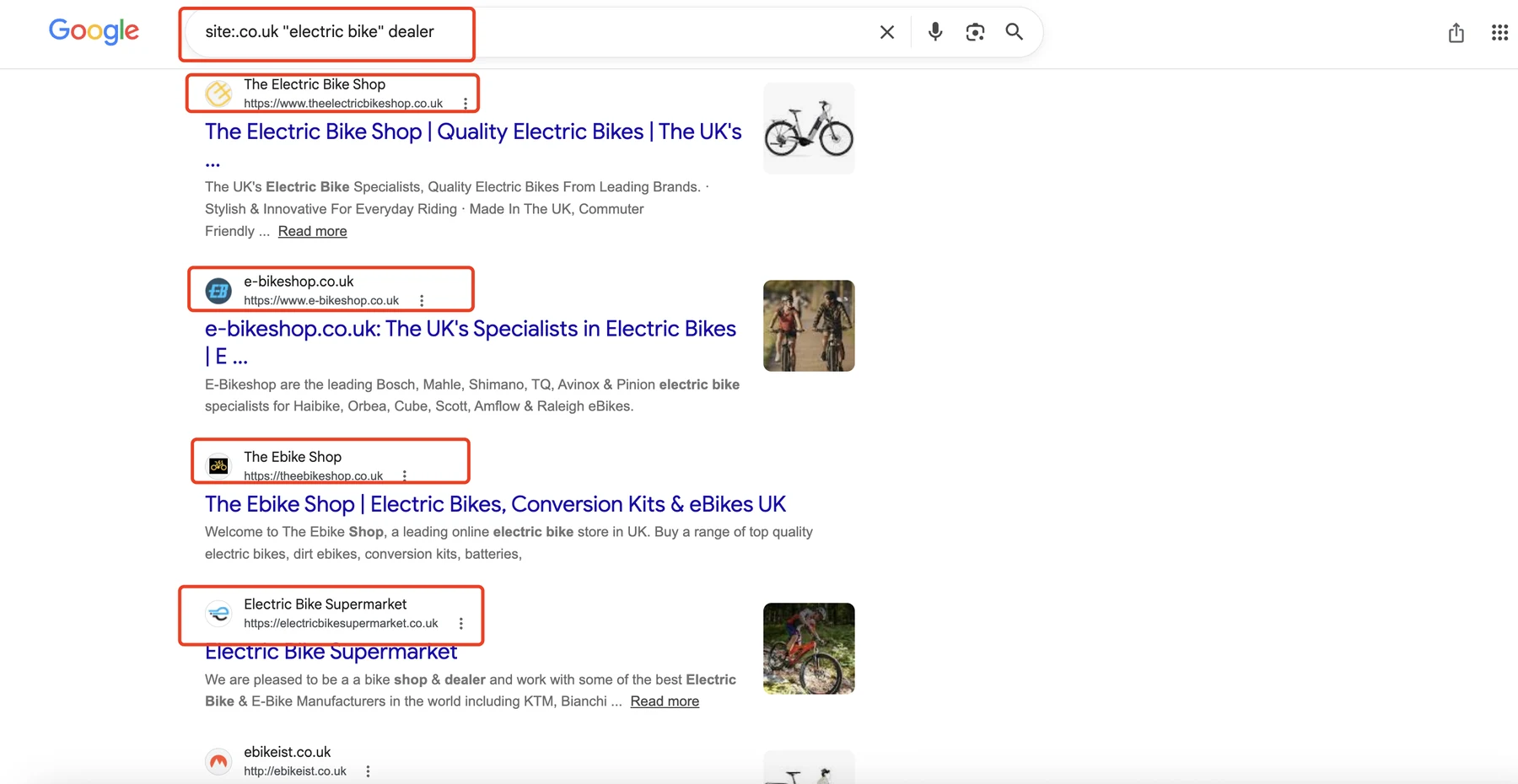Viewport: 1518px width, 784px height.
Task: Click the Google logo
Action: coord(94,31)
